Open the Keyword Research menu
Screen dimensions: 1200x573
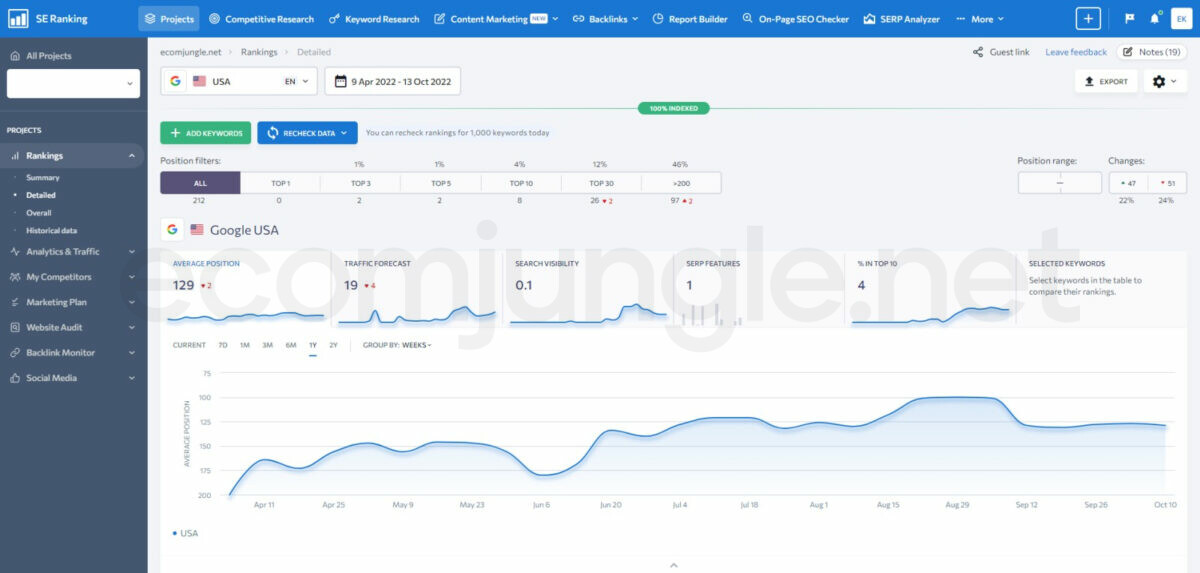click(376, 19)
